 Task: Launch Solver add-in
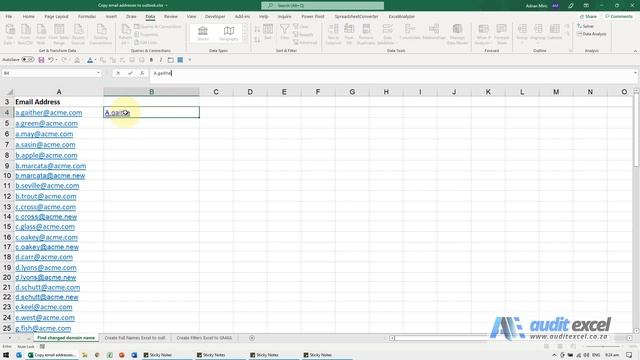tap(586, 26)
